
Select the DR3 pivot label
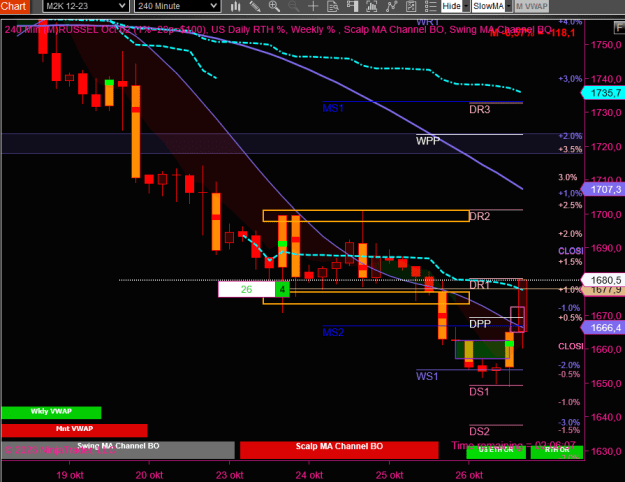point(480,109)
